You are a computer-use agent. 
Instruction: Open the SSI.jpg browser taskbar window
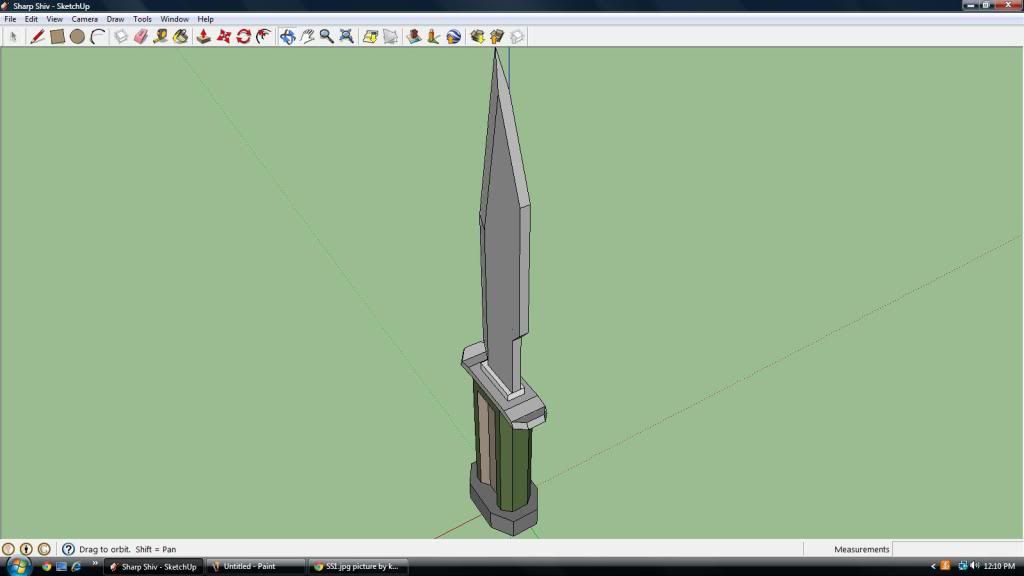coord(358,566)
